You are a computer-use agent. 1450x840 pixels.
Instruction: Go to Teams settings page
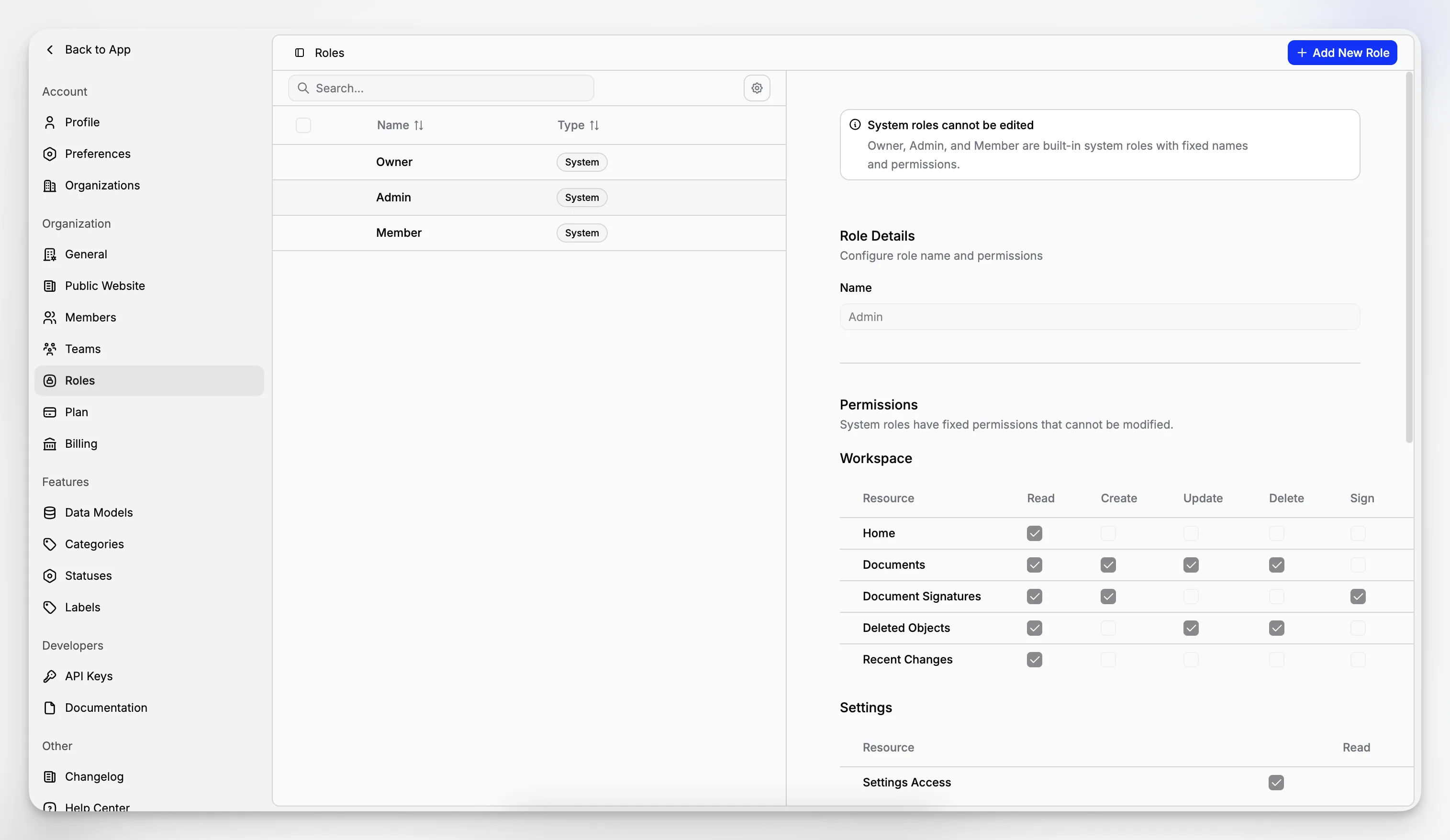(x=149, y=349)
